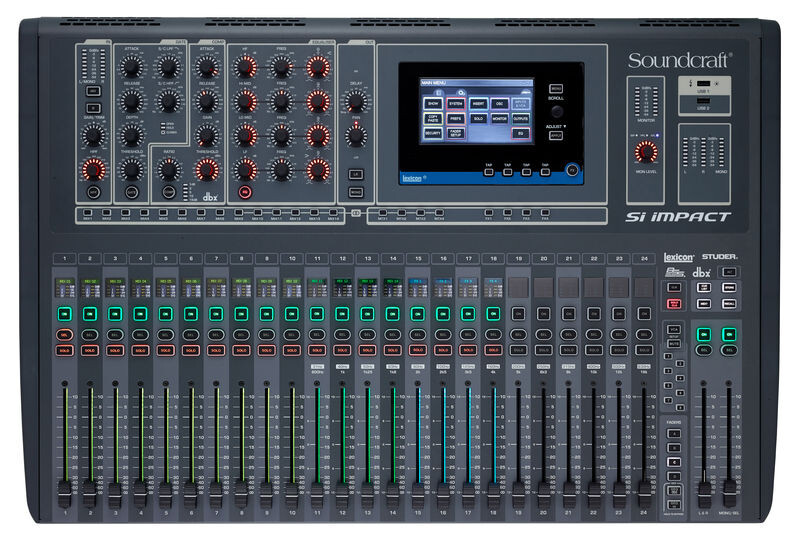Click the gate DEPTH knob

tap(132, 135)
